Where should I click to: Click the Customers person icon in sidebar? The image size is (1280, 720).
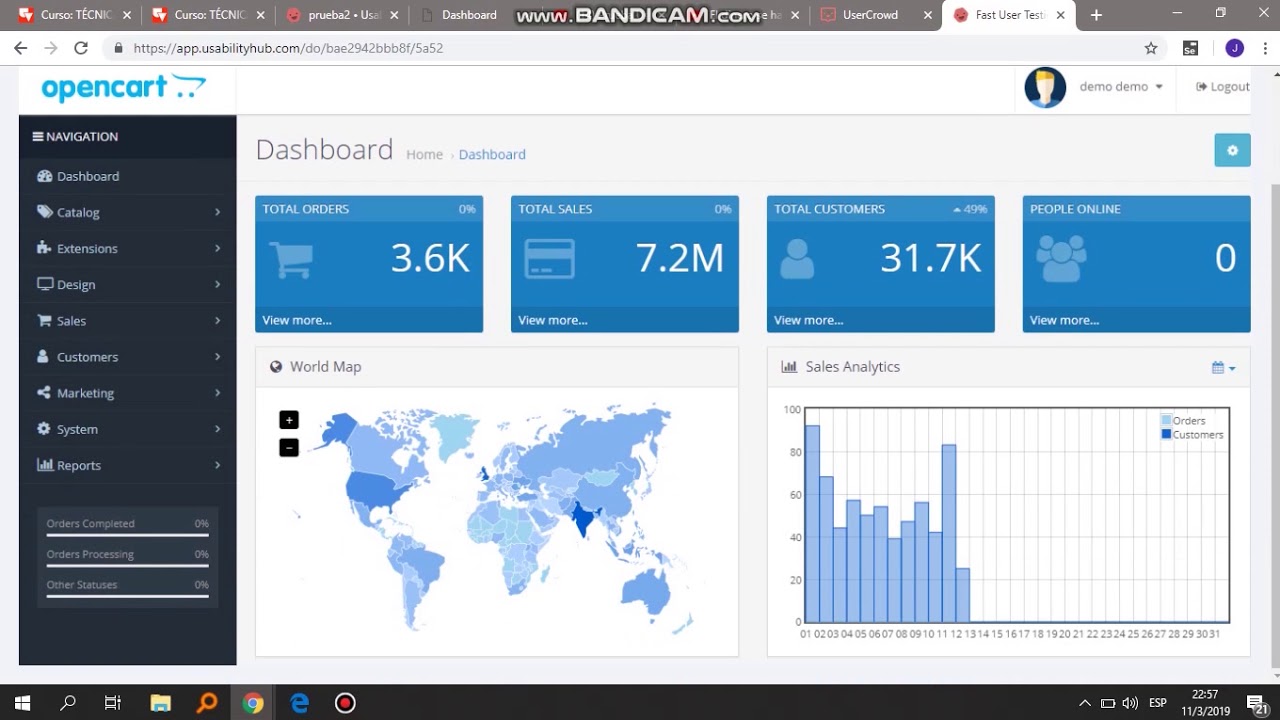pos(43,356)
